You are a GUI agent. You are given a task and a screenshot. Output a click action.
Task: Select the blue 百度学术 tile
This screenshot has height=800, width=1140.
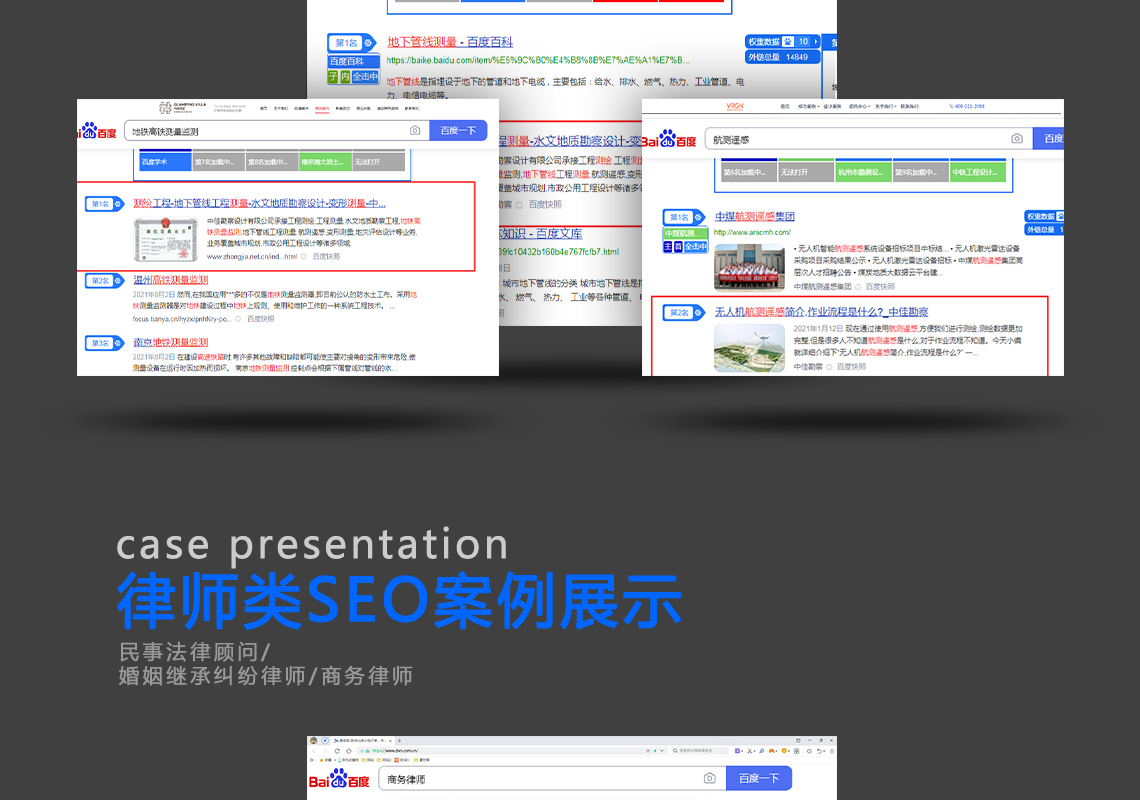160,161
